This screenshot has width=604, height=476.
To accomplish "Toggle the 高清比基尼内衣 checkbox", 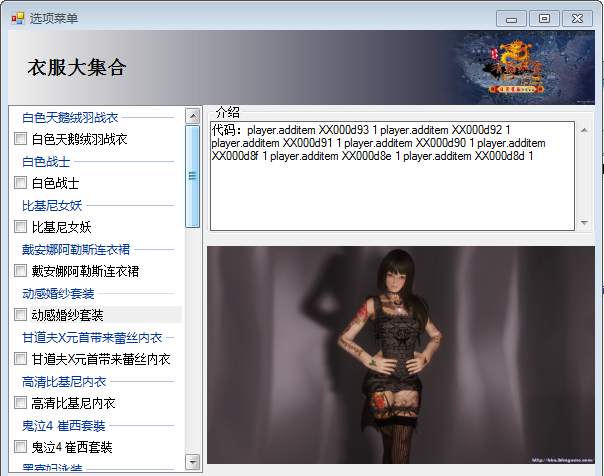I will point(20,403).
